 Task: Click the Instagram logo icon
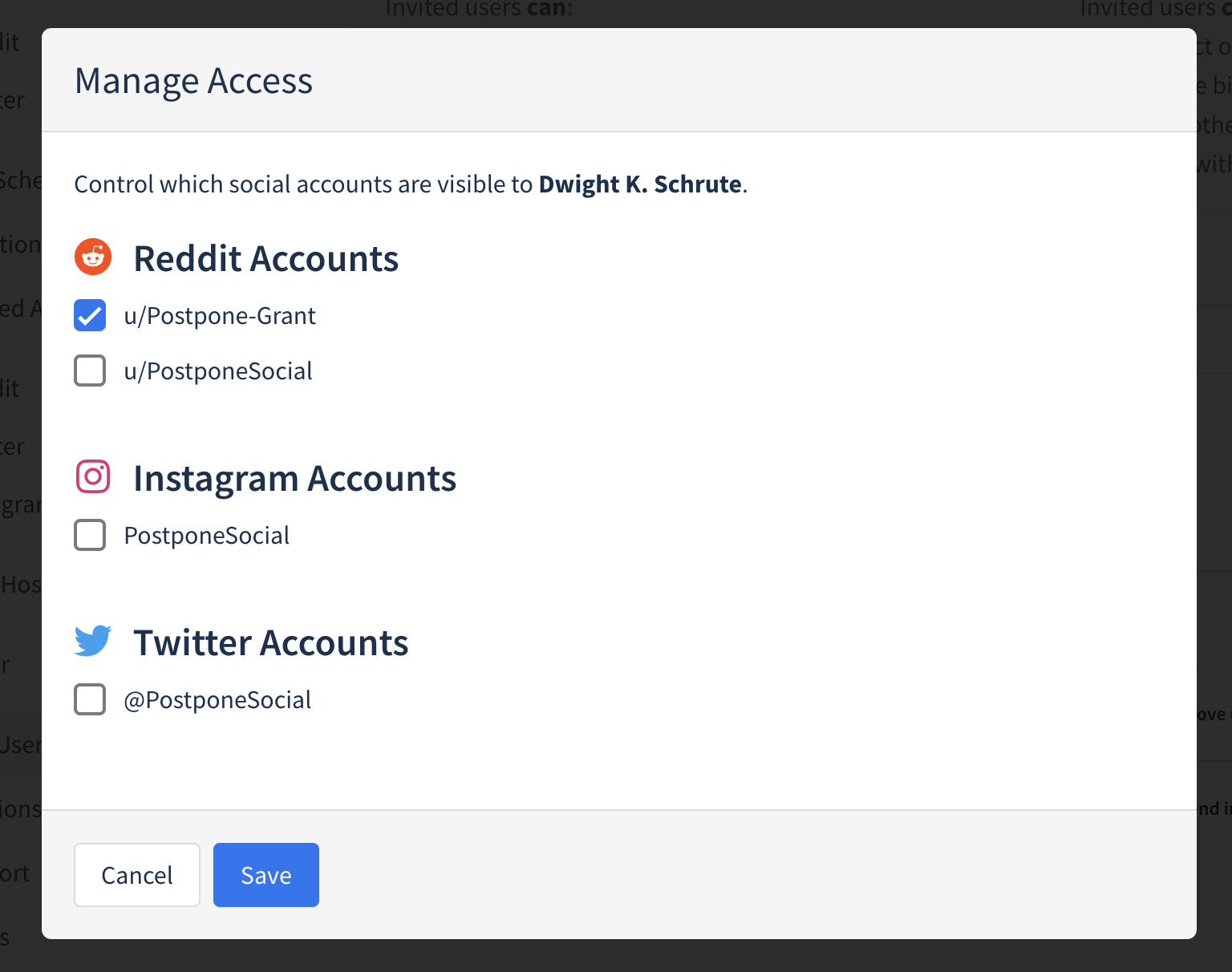click(x=93, y=476)
